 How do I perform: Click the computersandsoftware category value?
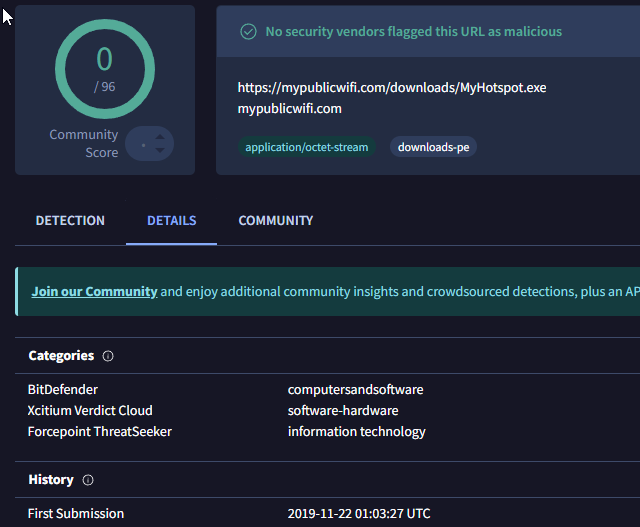pos(355,389)
